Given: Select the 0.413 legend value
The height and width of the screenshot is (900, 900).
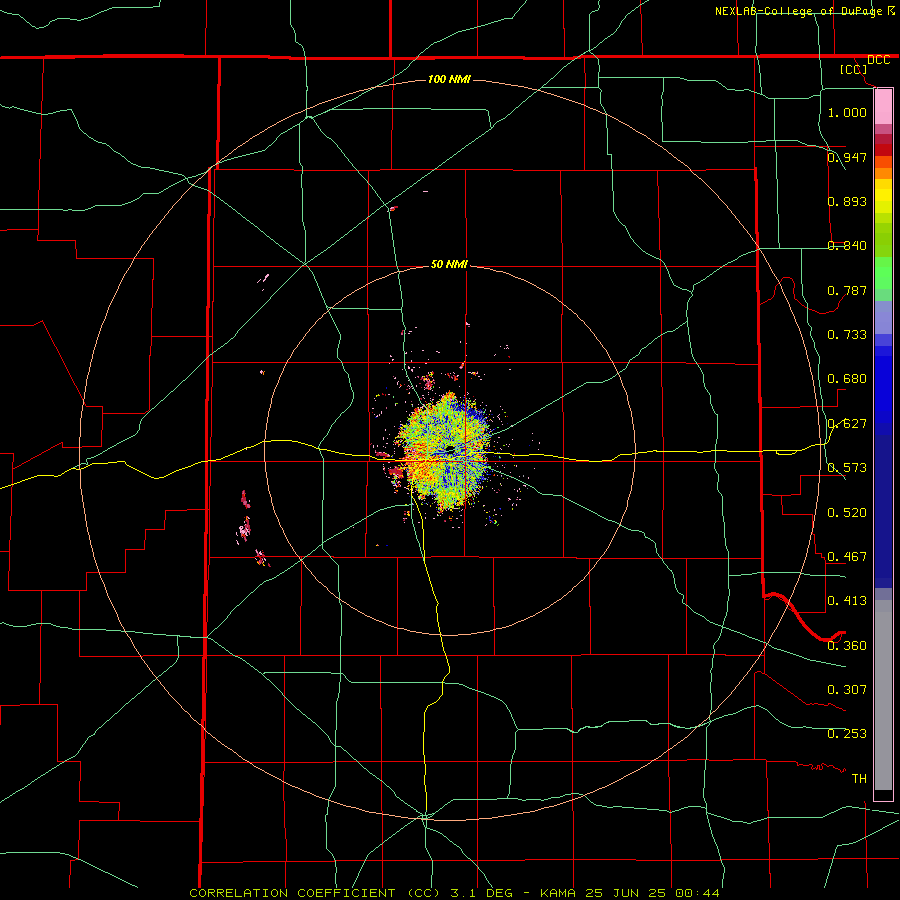Looking at the screenshot, I should point(847,601).
